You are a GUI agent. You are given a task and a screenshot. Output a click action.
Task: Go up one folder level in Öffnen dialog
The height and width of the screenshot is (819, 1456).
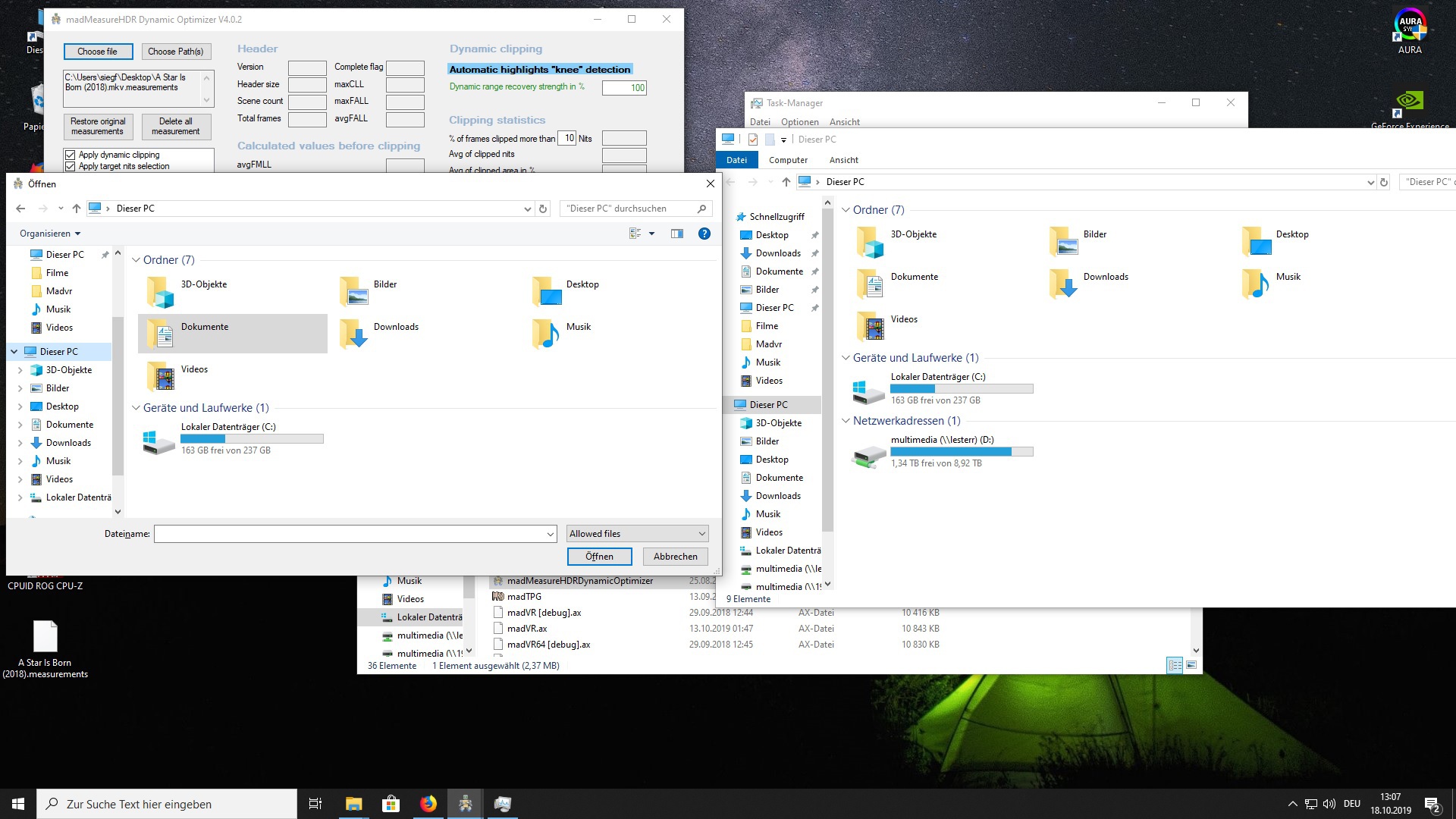click(x=77, y=209)
